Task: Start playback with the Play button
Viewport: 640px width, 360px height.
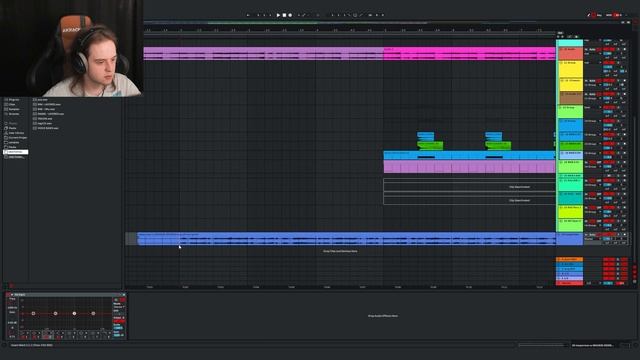Action: pyautogui.click(x=278, y=15)
